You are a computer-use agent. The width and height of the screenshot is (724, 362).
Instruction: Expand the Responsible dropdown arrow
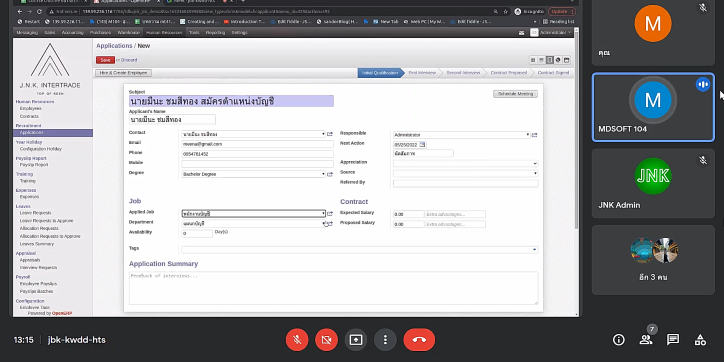tap(528, 135)
